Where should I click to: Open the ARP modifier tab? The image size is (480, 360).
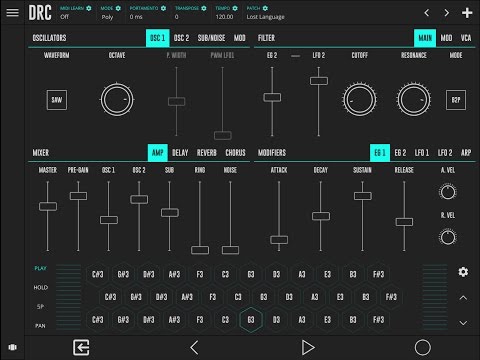pyautogui.click(x=466, y=153)
